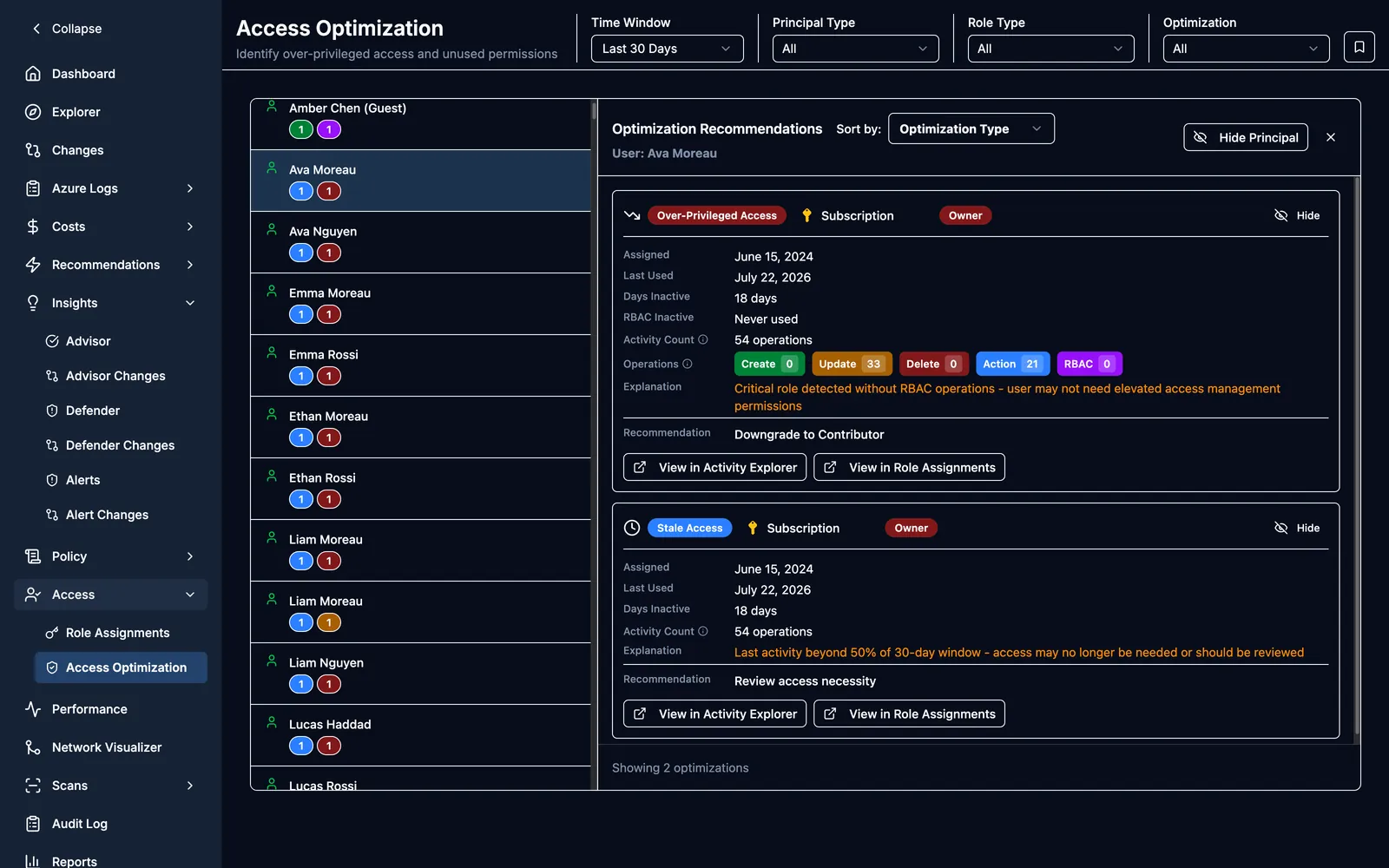Open Defender Changes
Screen dimensions: 1389x868
pos(121,445)
